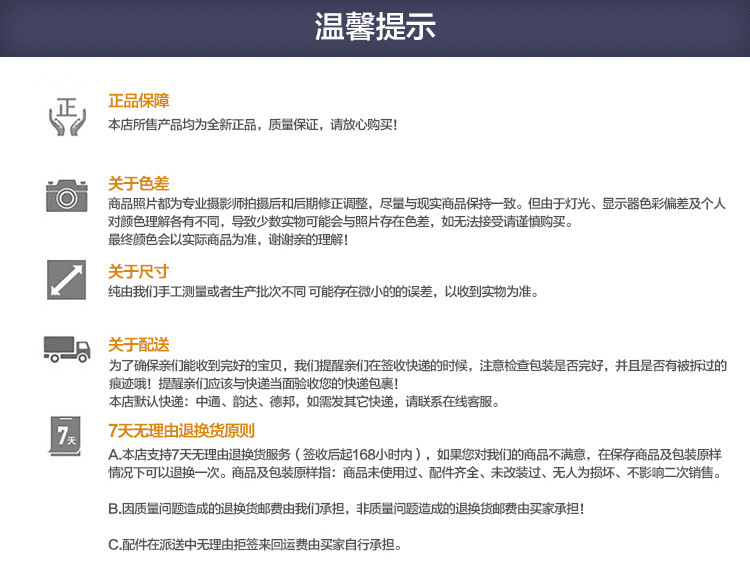750x563 pixels.
Task: Select the 7天无理由退换货原则 heading
Action: tap(181, 431)
